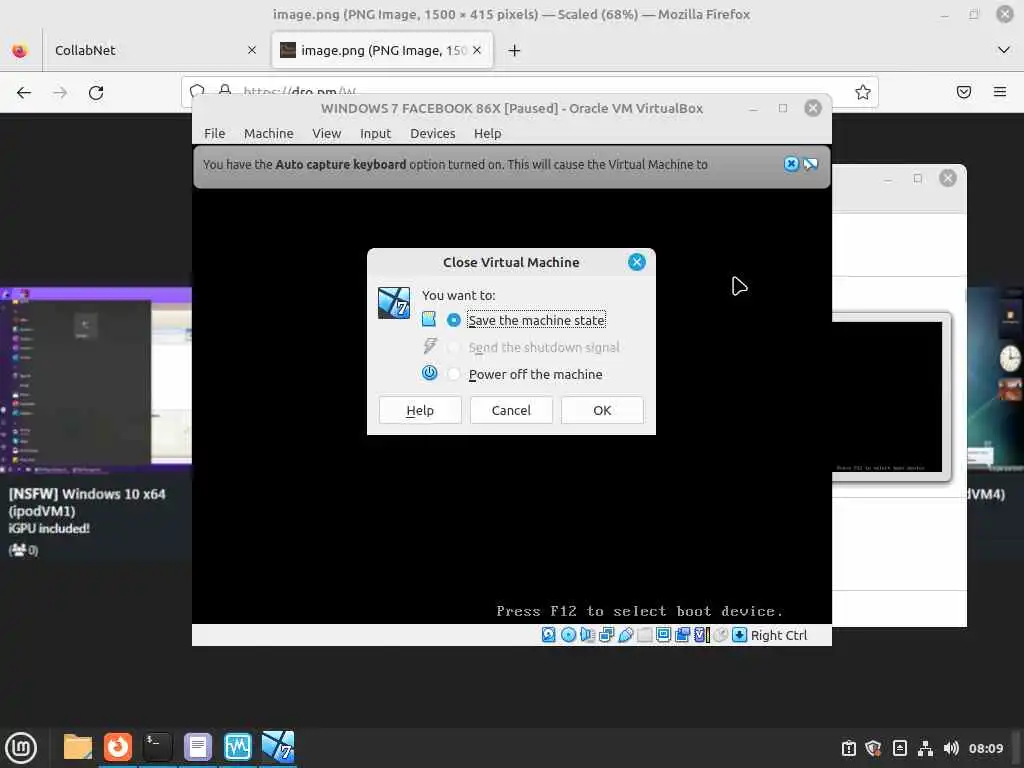Open Linux Mint start menu

click(21, 748)
